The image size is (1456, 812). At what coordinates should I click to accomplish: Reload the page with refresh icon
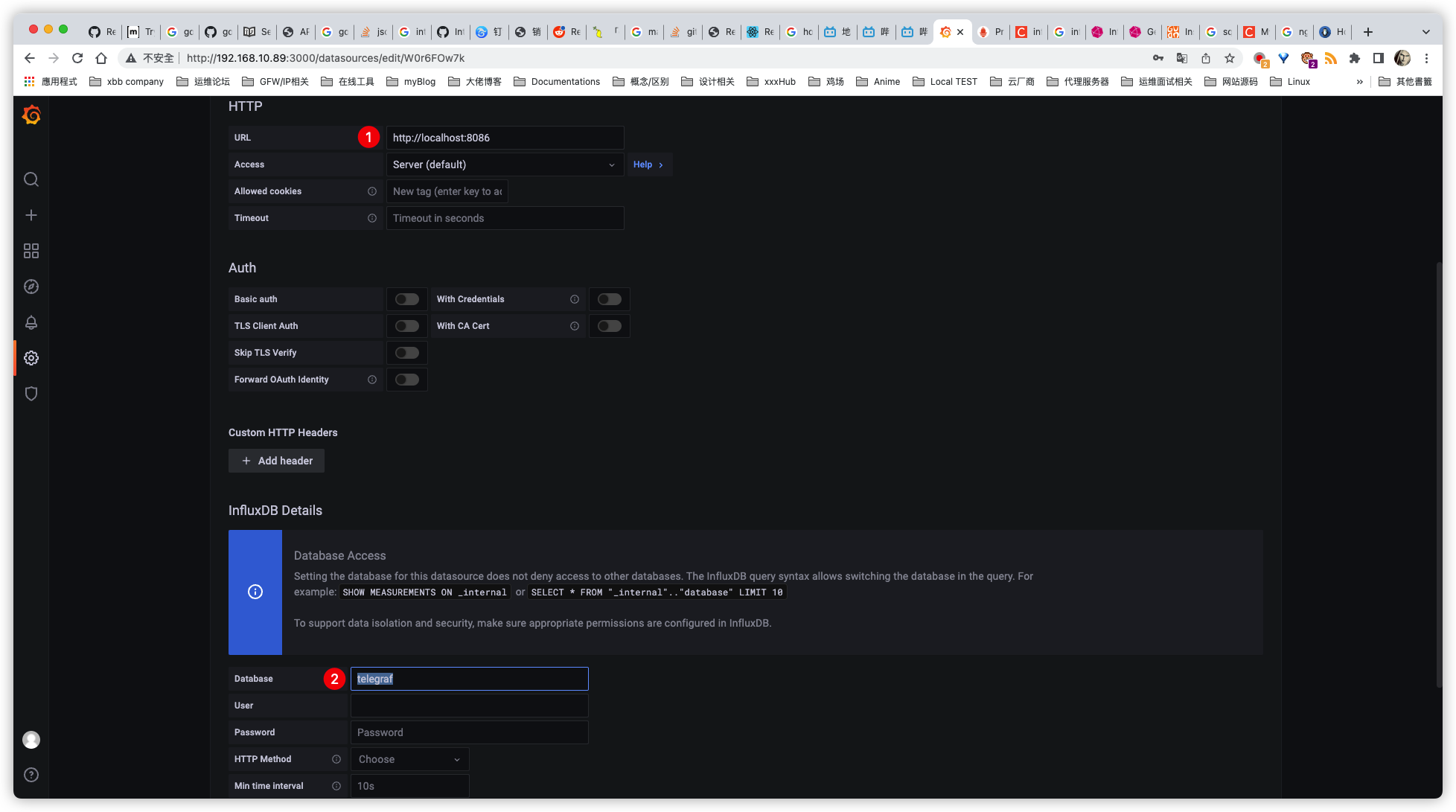pos(77,58)
